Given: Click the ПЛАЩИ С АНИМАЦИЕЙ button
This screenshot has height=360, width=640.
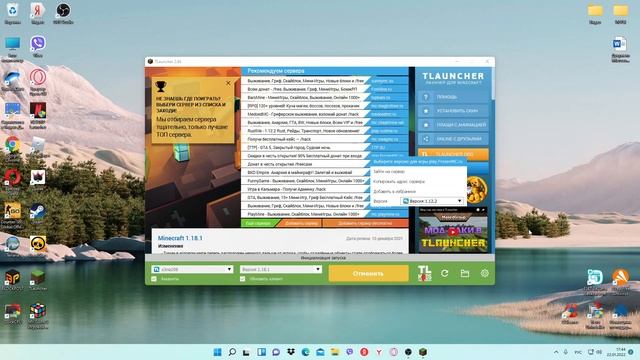Looking at the screenshot, I should [453, 125].
